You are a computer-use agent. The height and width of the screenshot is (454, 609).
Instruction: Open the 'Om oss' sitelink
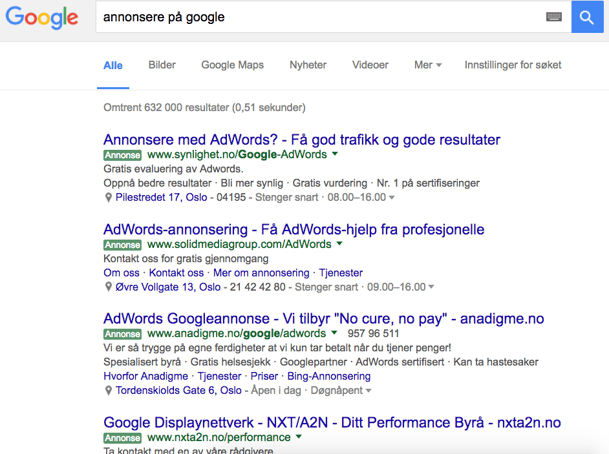coord(121,273)
